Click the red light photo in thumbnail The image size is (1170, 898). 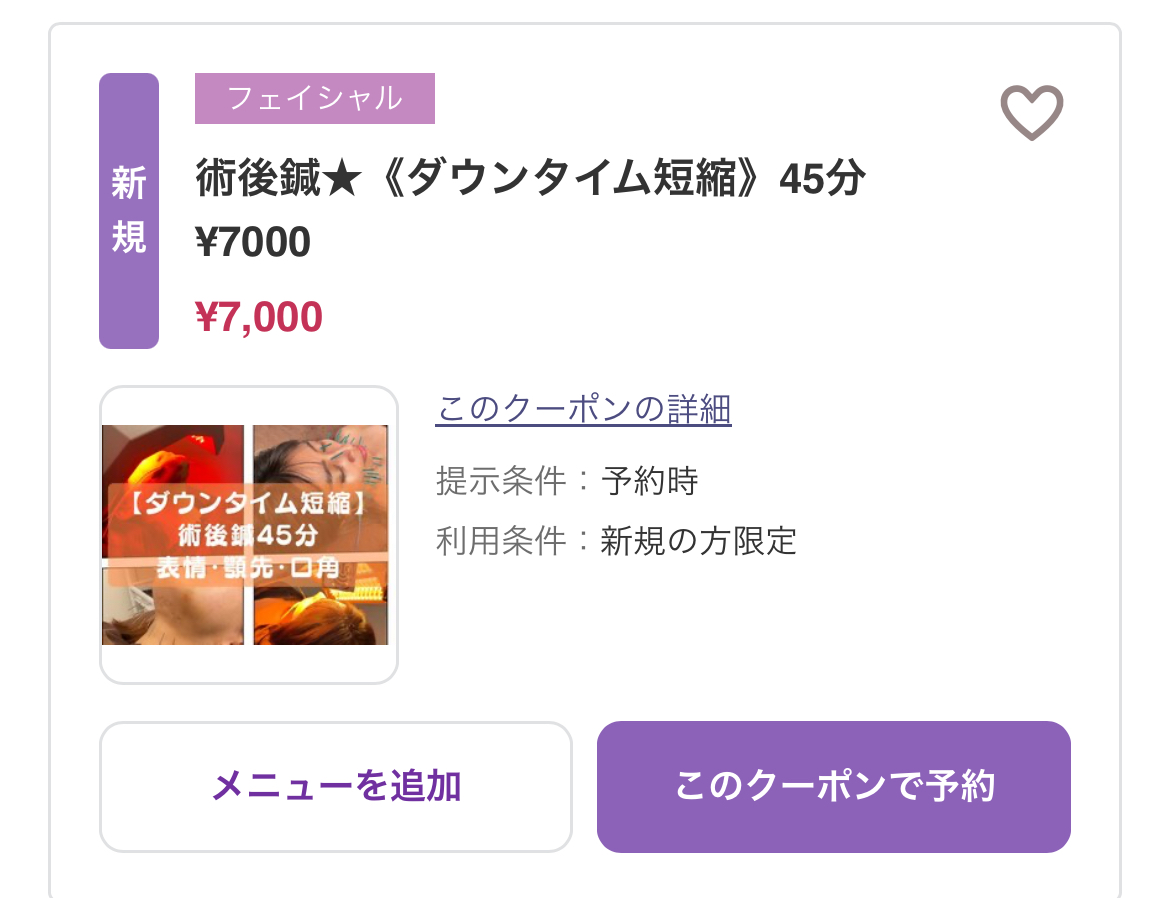172,455
